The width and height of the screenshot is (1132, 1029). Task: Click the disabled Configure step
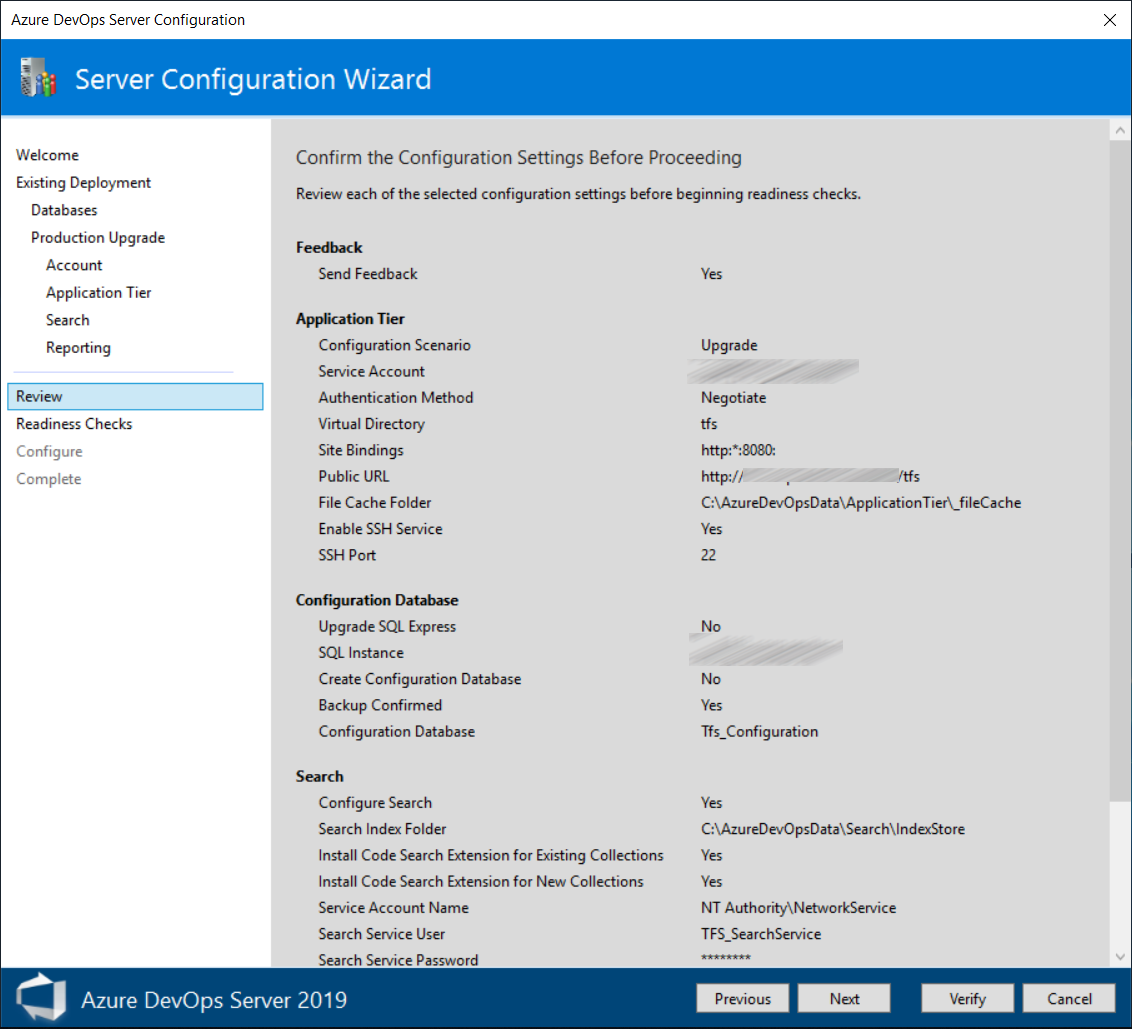click(x=49, y=451)
